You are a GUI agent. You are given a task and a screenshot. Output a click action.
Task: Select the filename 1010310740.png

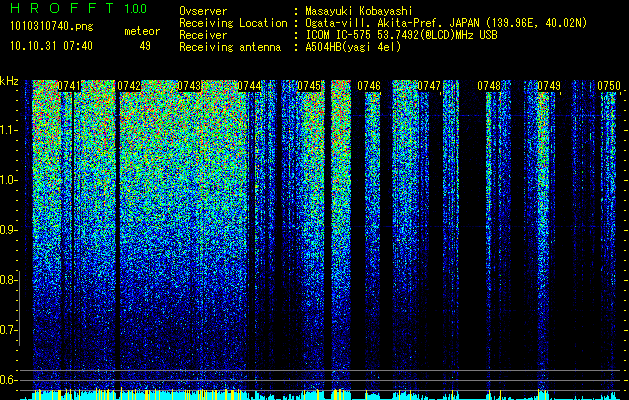[52, 26]
